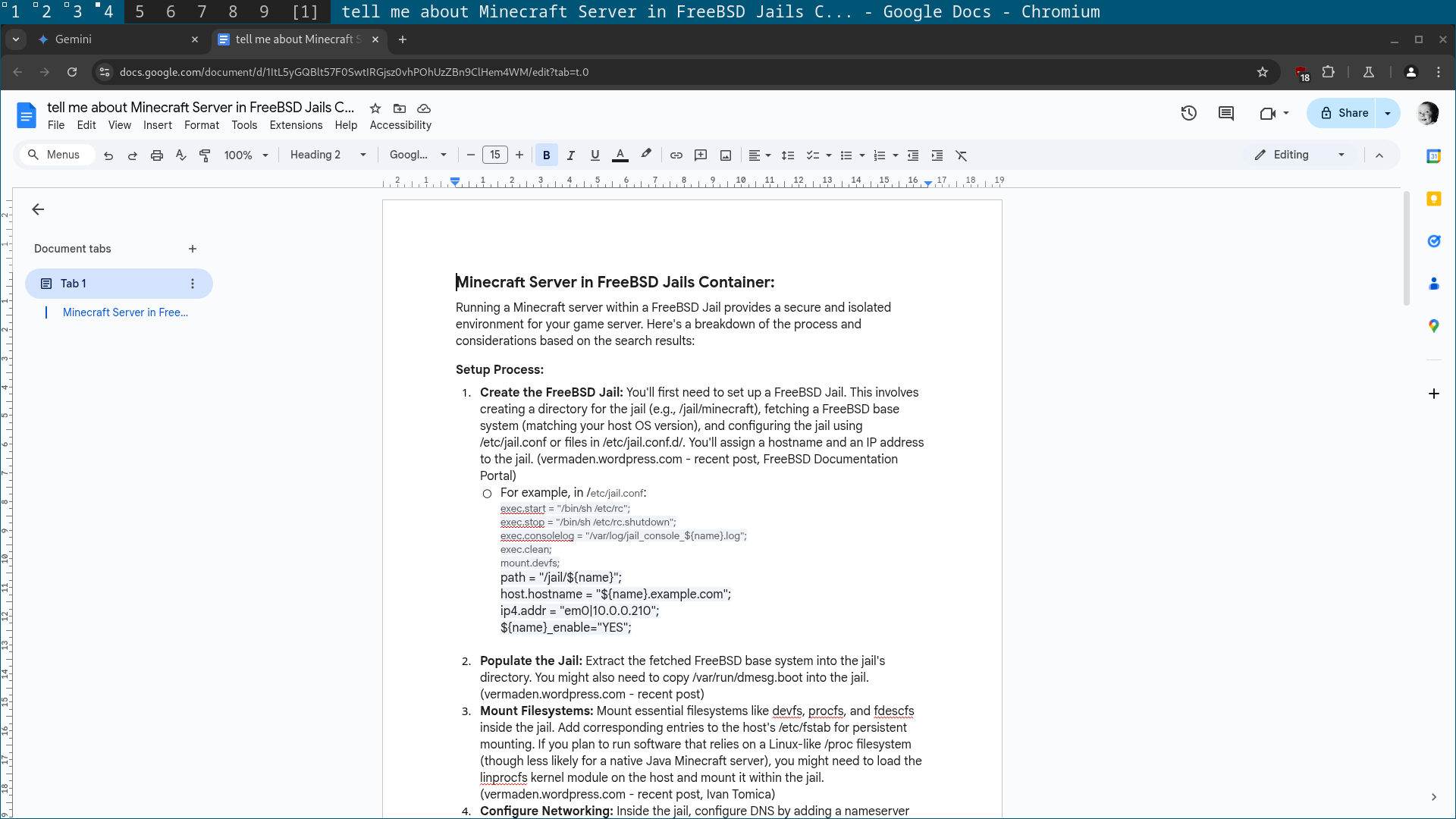1456x819 pixels.
Task: Toggle italic formatting
Action: [x=570, y=155]
